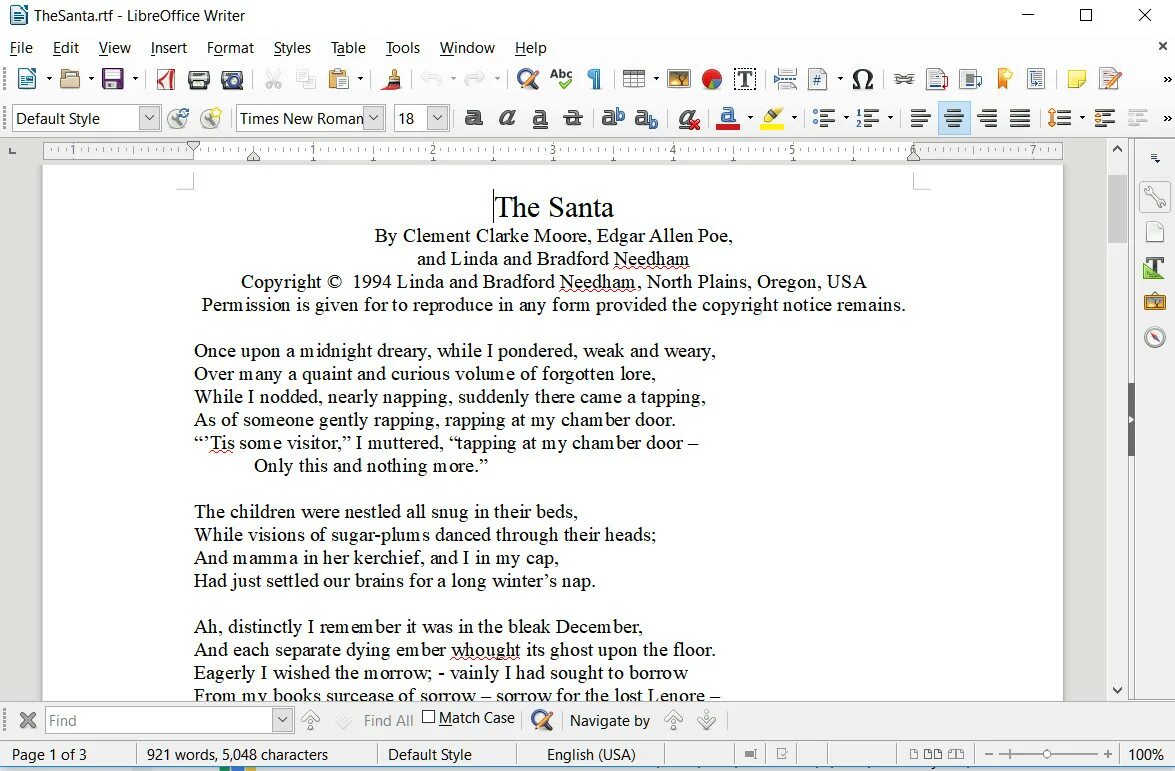Clear direct formatting
1175x771 pixels.
pyautogui.click(x=688, y=118)
